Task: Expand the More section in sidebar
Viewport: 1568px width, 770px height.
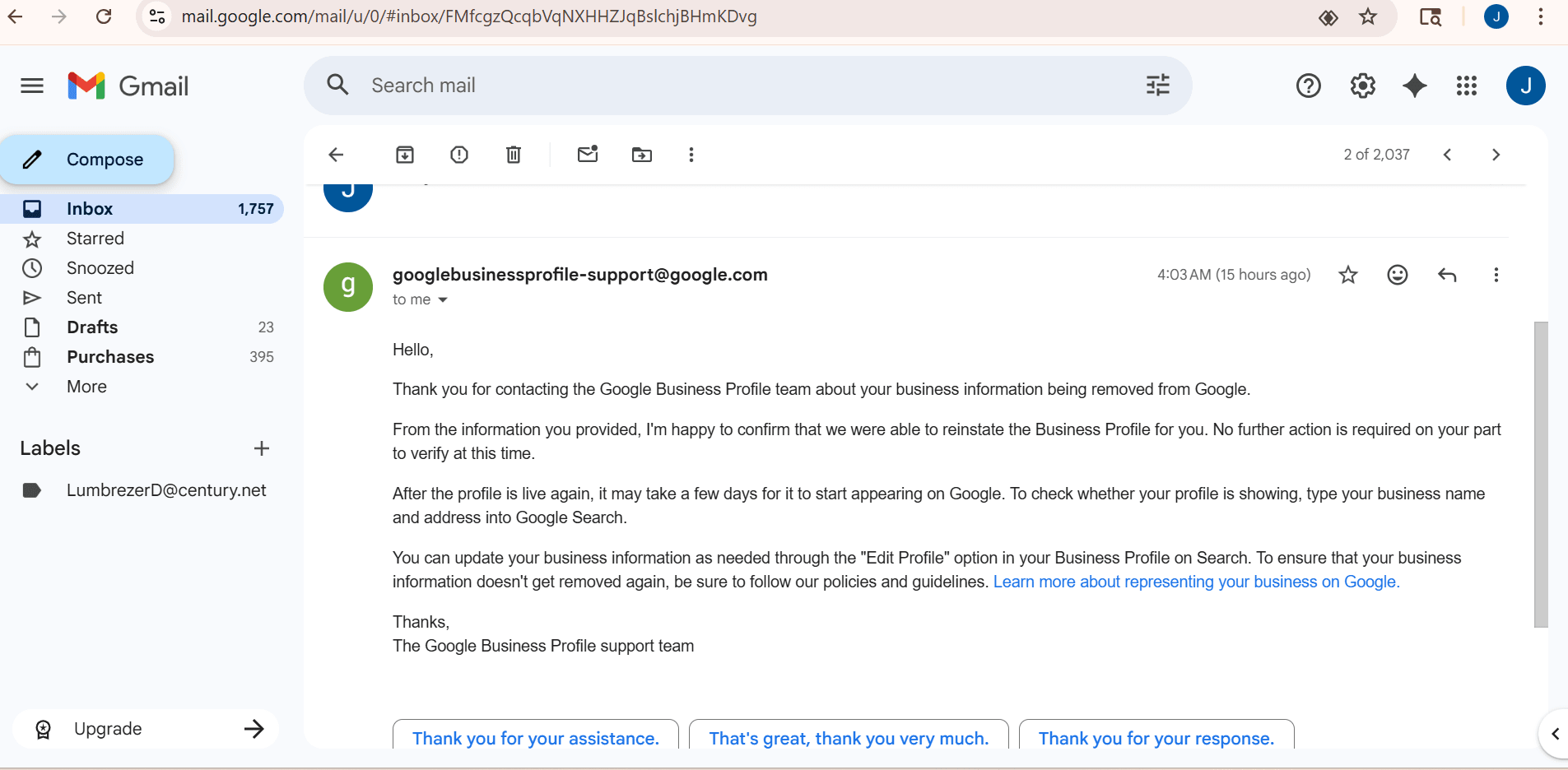Action: click(86, 387)
